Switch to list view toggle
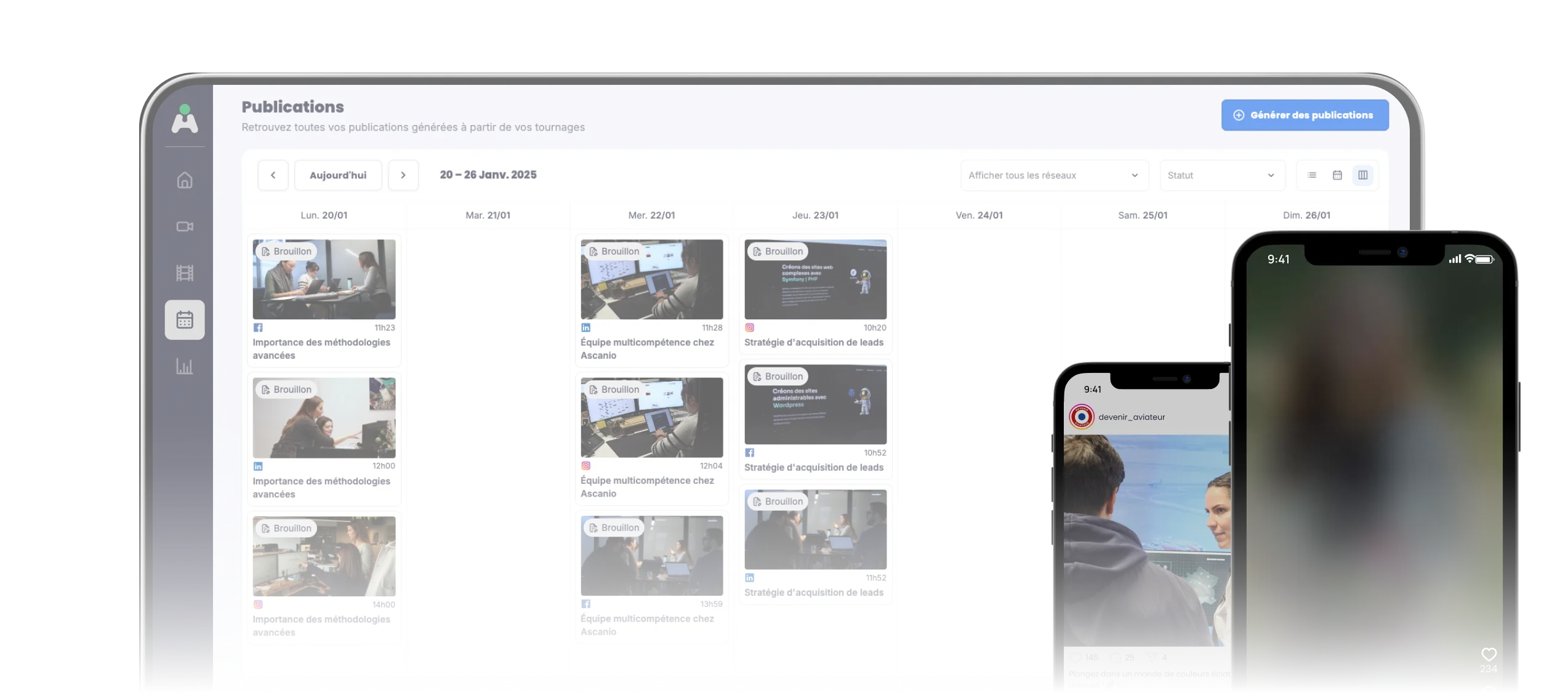The height and width of the screenshot is (693, 1568). click(x=1312, y=175)
